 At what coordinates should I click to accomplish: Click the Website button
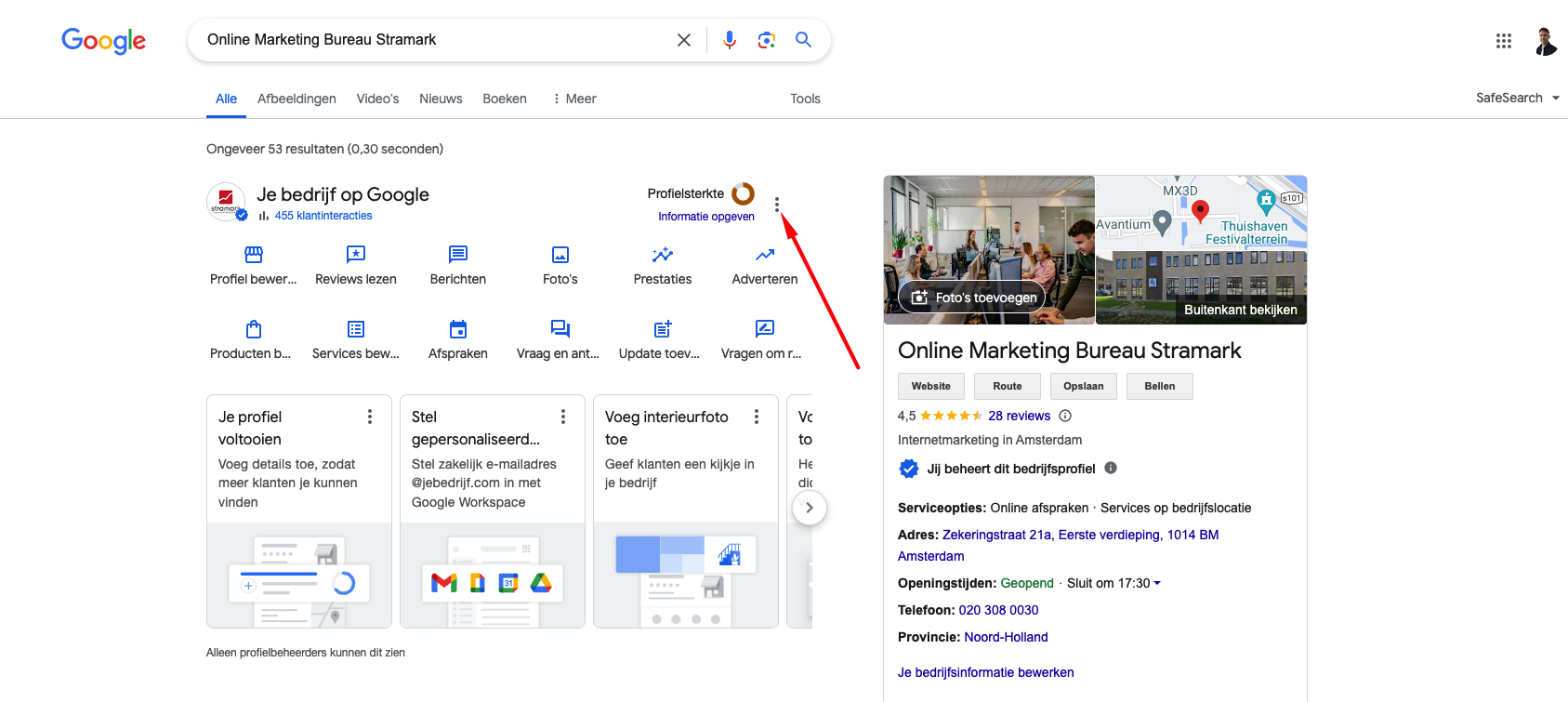(x=930, y=386)
